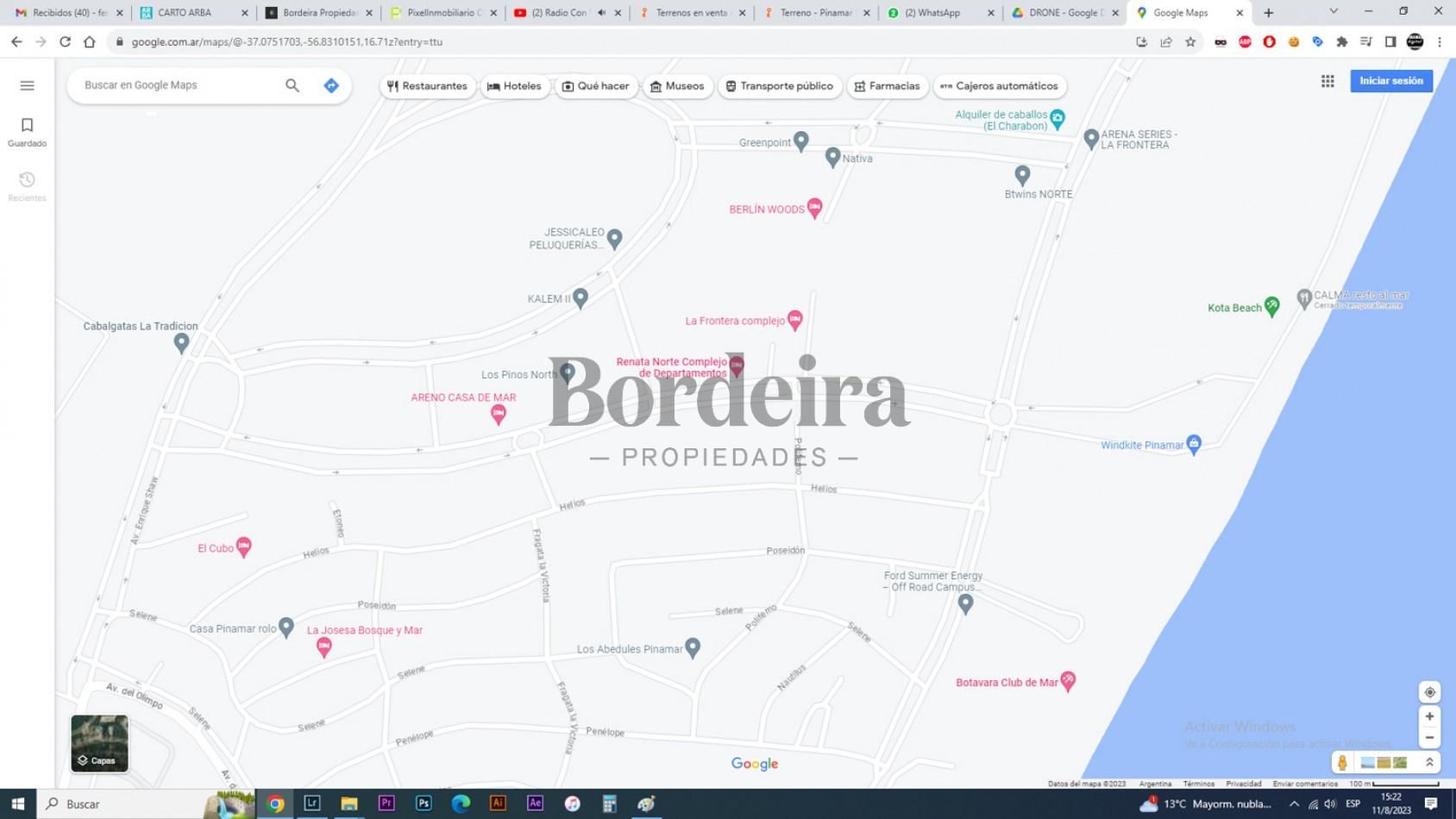This screenshot has height=819, width=1456.
Task: Zoom in on the map
Action: pos(1429,716)
